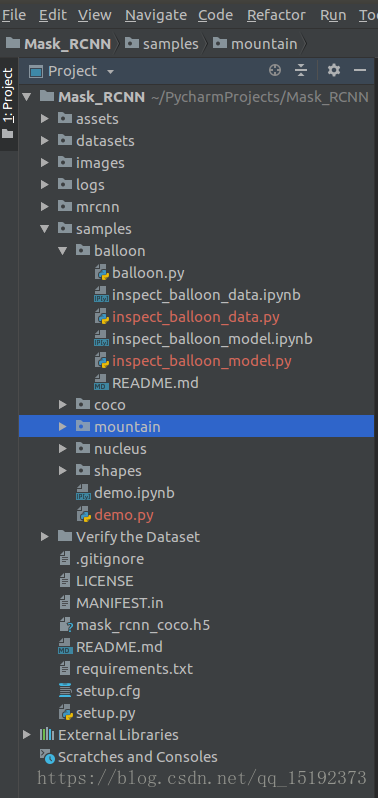Click the External Libraries bars icon
This screenshot has height=798, width=378.
[47, 735]
